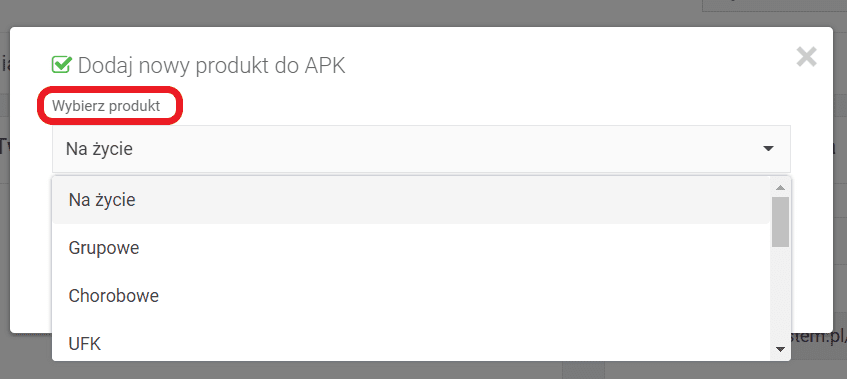The height and width of the screenshot is (379, 847).
Task: Click the "Wybierz produkt" field label
Action: click(x=106, y=106)
